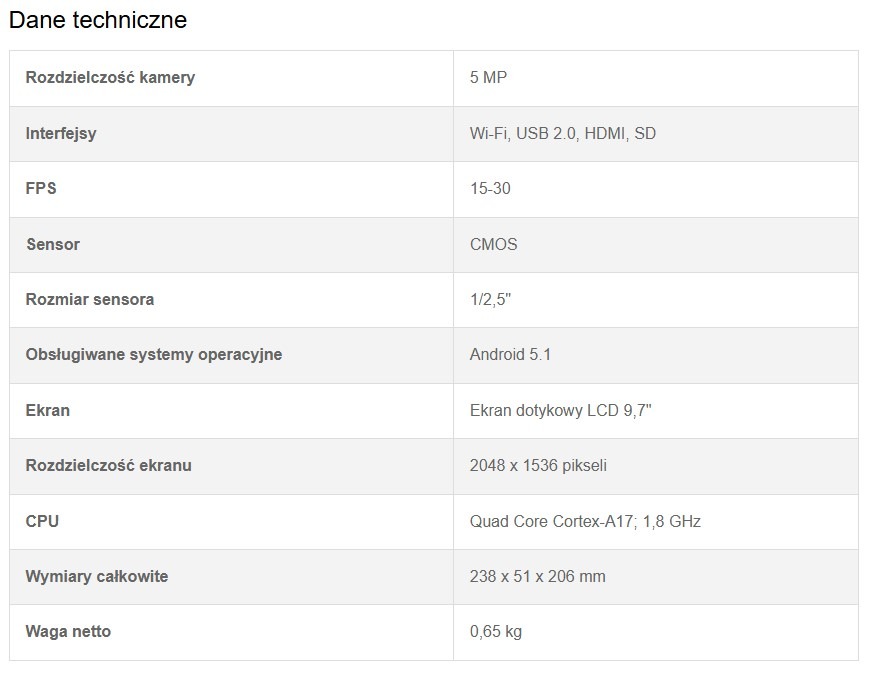Screen dimensions: 876x677
Task: Click 'Obsługiwane systemy operacyjne' label
Action: pos(154,355)
